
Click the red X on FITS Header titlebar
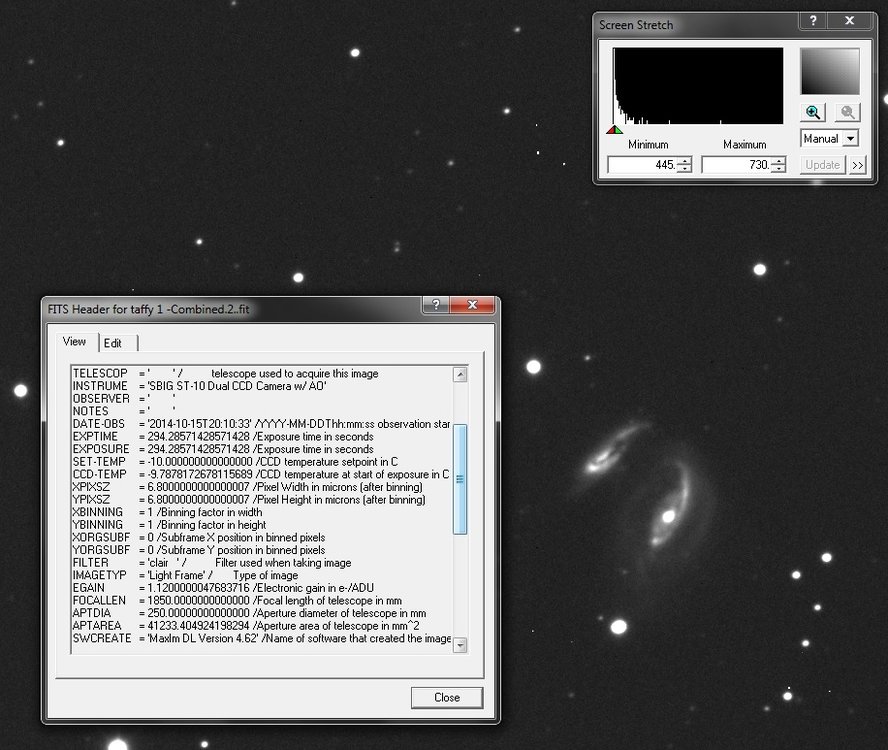click(x=472, y=305)
